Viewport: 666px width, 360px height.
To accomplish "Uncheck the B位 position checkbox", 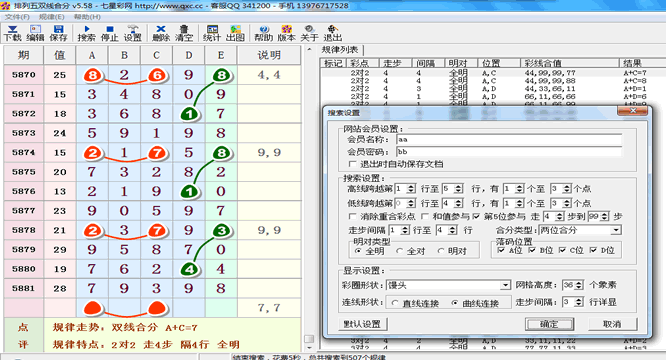I will coord(532,250).
